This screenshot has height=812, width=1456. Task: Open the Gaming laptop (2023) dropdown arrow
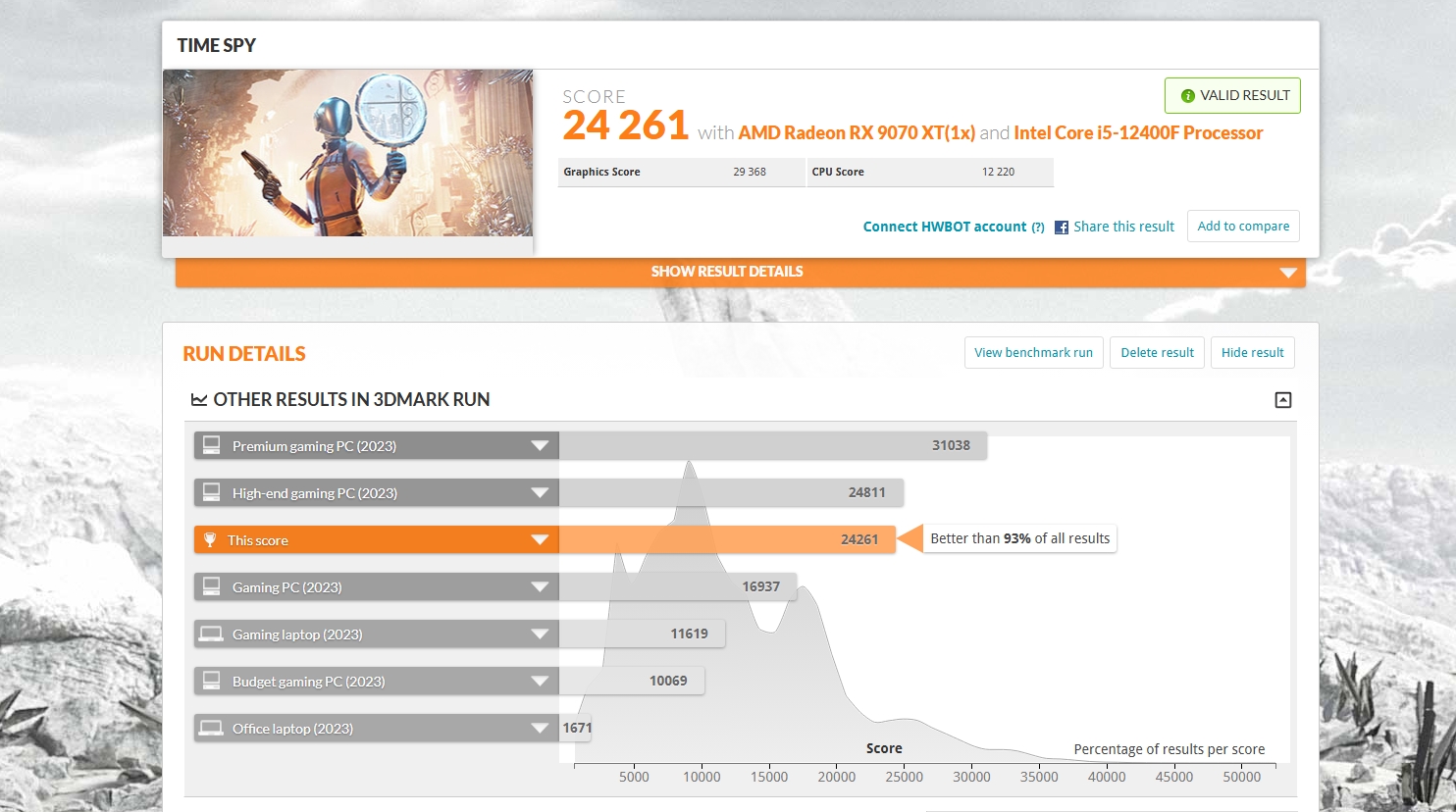(x=540, y=634)
